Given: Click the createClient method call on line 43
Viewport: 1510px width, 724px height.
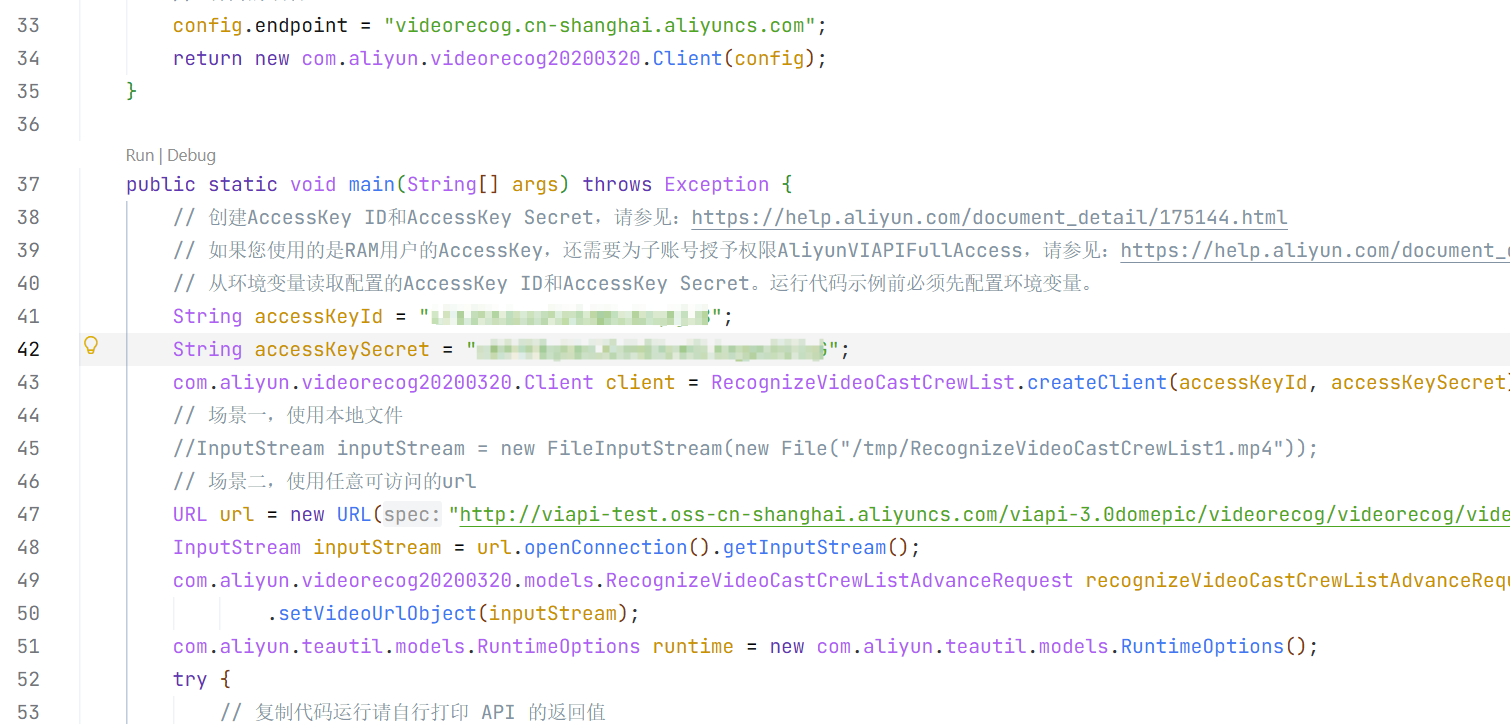Looking at the screenshot, I should pos(1097,382).
